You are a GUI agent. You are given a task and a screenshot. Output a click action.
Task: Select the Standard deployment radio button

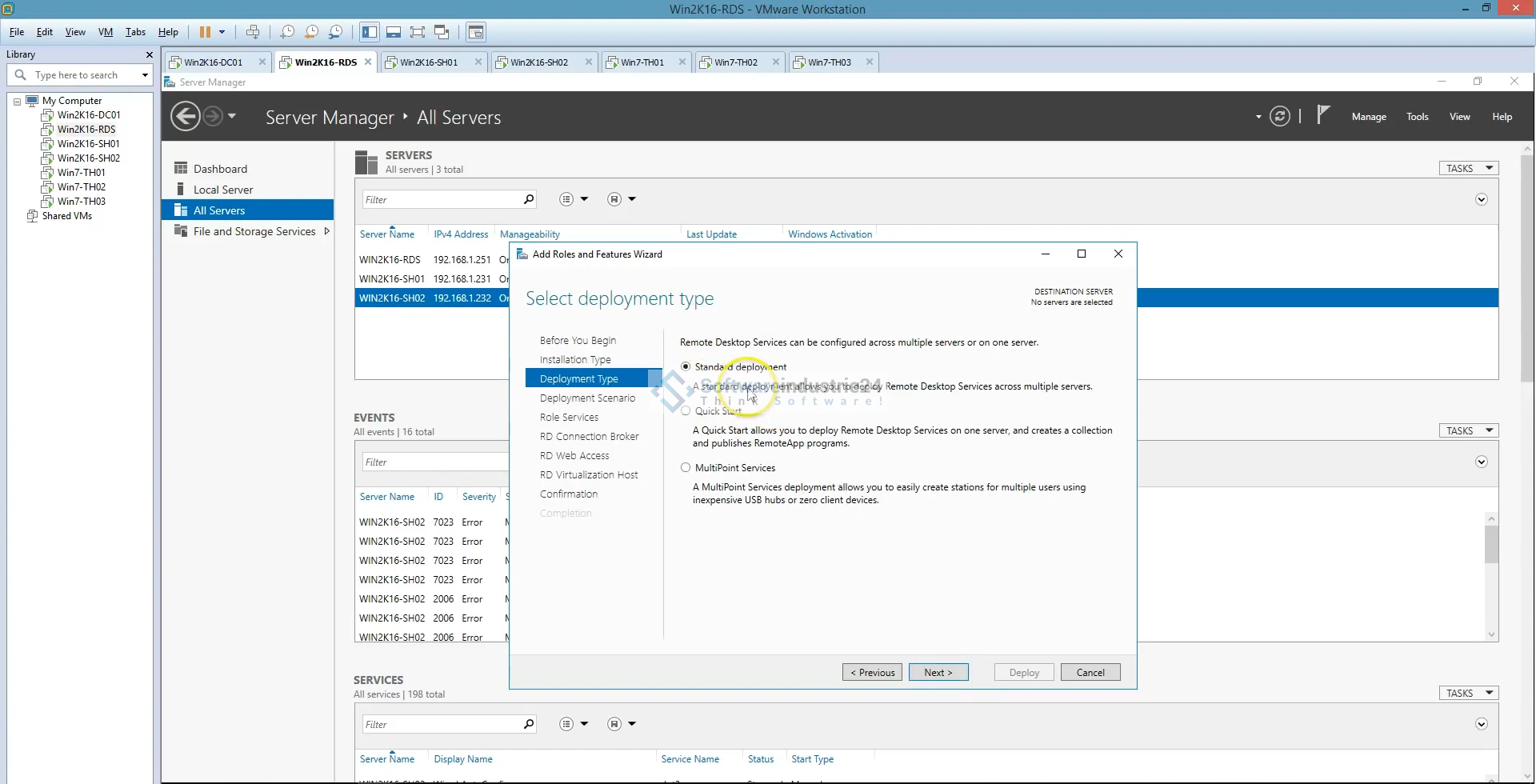[x=686, y=366]
